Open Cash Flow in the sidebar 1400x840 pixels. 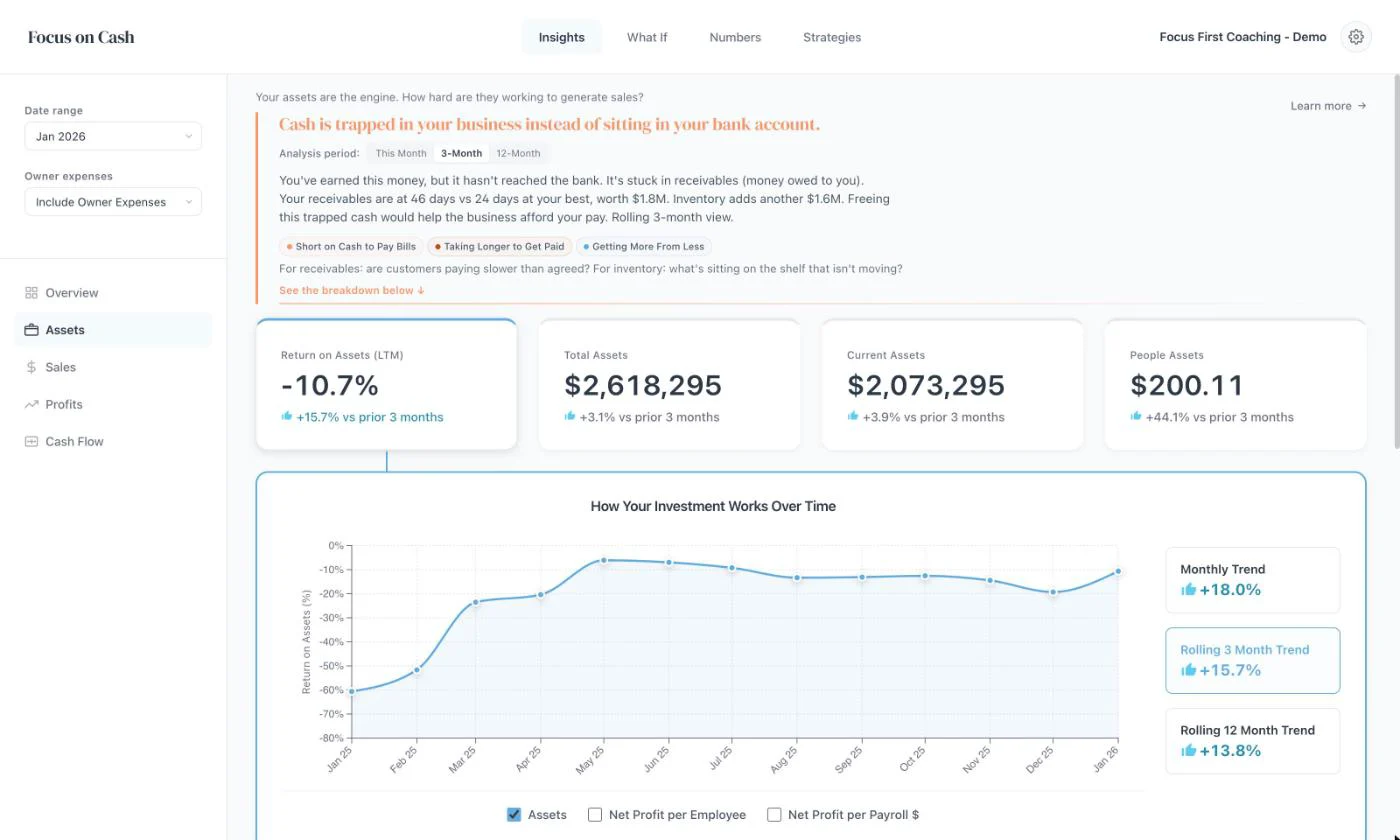coord(113,441)
